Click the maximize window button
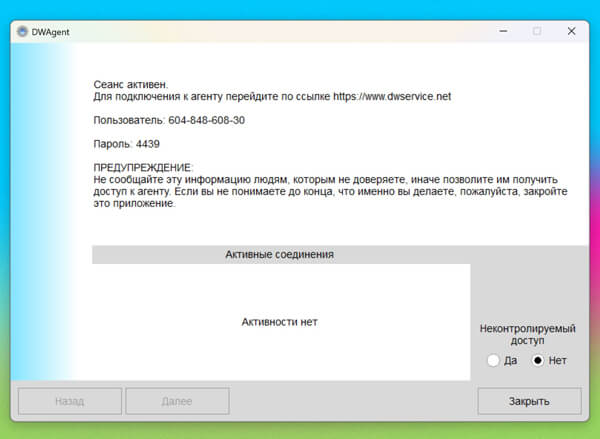The height and width of the screenshot is (439, 600). click(536, 31)
